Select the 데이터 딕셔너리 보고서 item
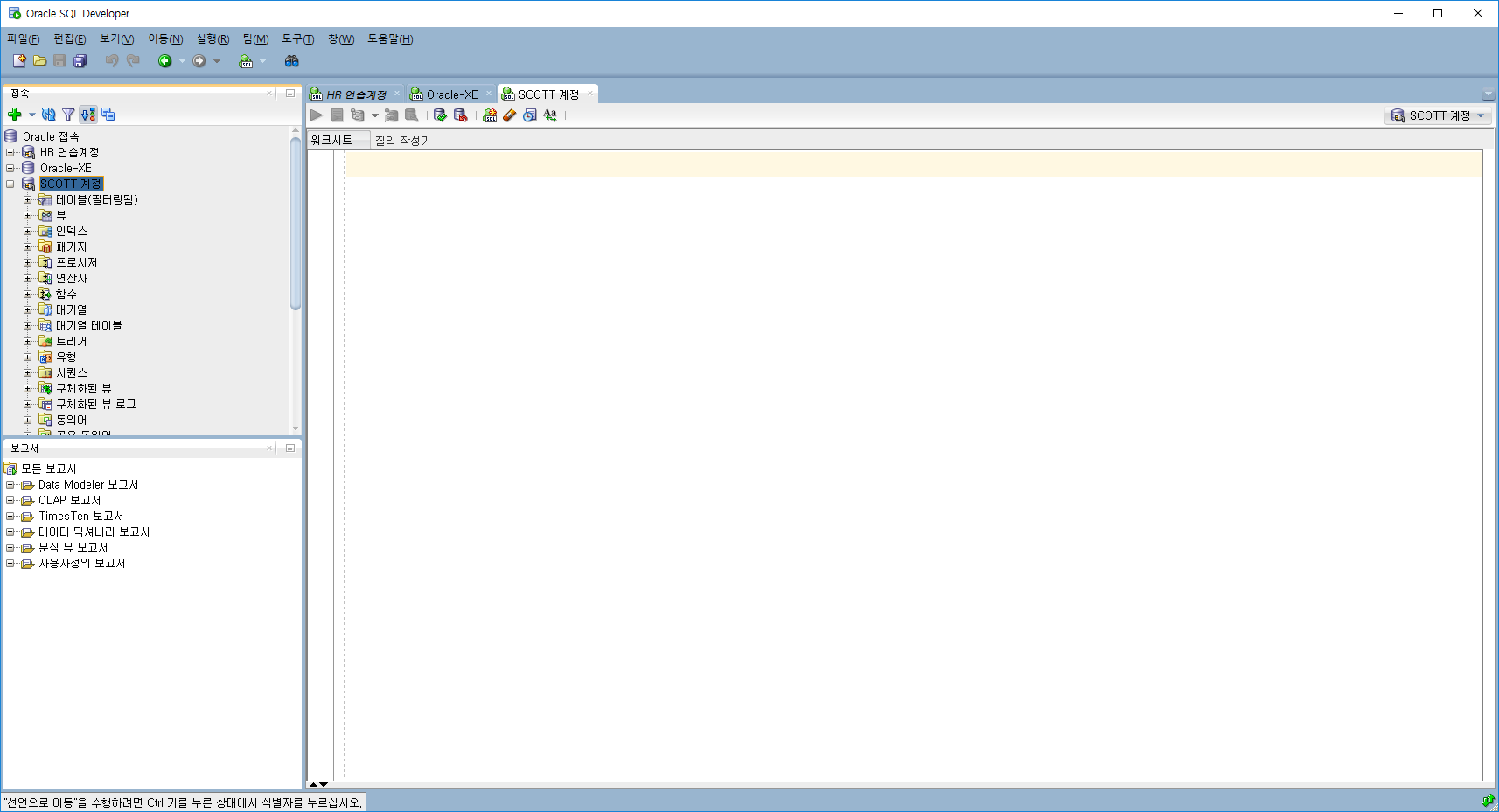This screenshot has width=1499, height=812. pos(94,531)
